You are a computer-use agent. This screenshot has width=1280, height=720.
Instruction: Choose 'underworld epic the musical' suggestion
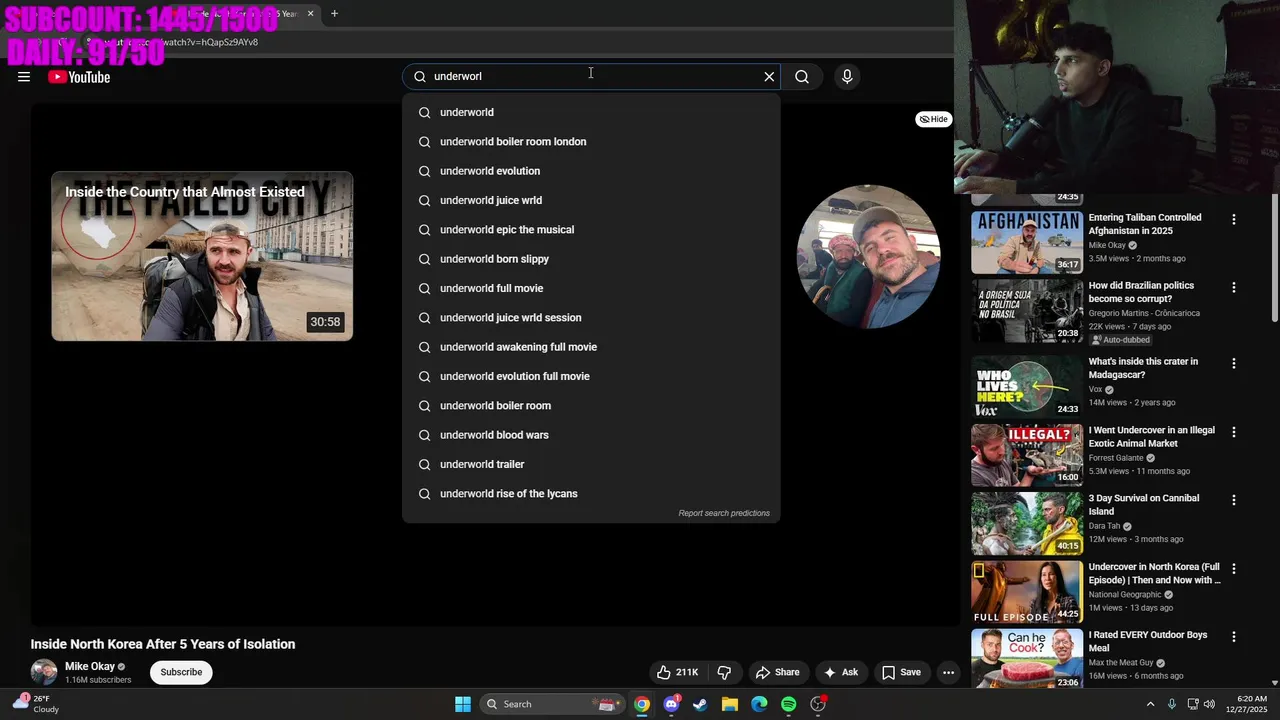point(591,230)
